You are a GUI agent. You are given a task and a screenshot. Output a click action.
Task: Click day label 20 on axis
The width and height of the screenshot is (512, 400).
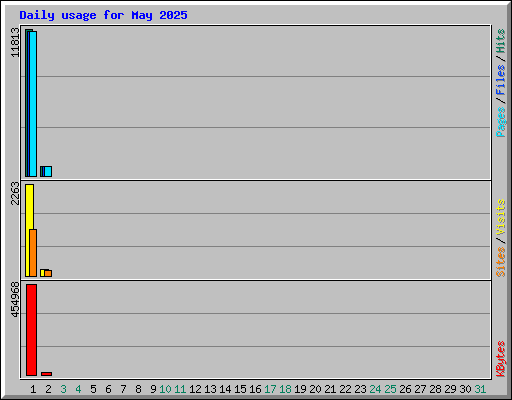point(315,389)
